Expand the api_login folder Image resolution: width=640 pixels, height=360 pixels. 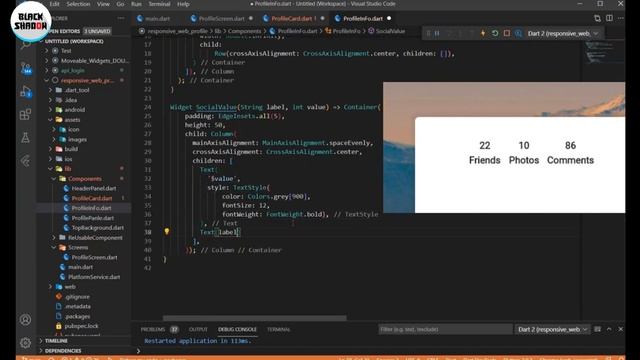point(84,70)
